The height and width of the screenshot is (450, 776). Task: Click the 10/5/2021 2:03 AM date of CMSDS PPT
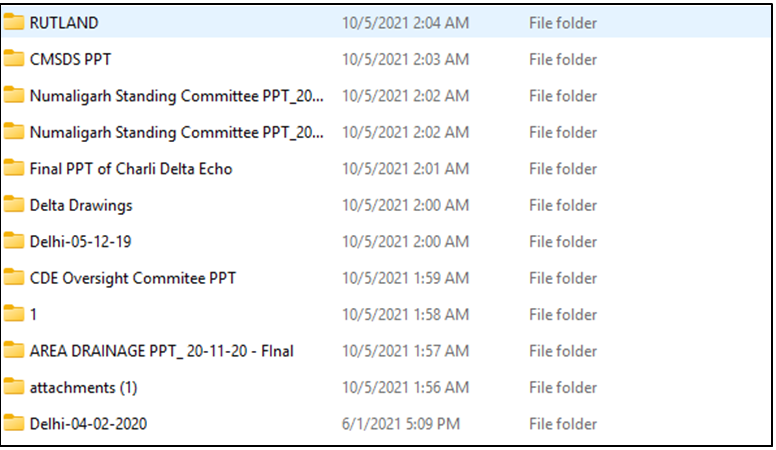tap(405, 59)
